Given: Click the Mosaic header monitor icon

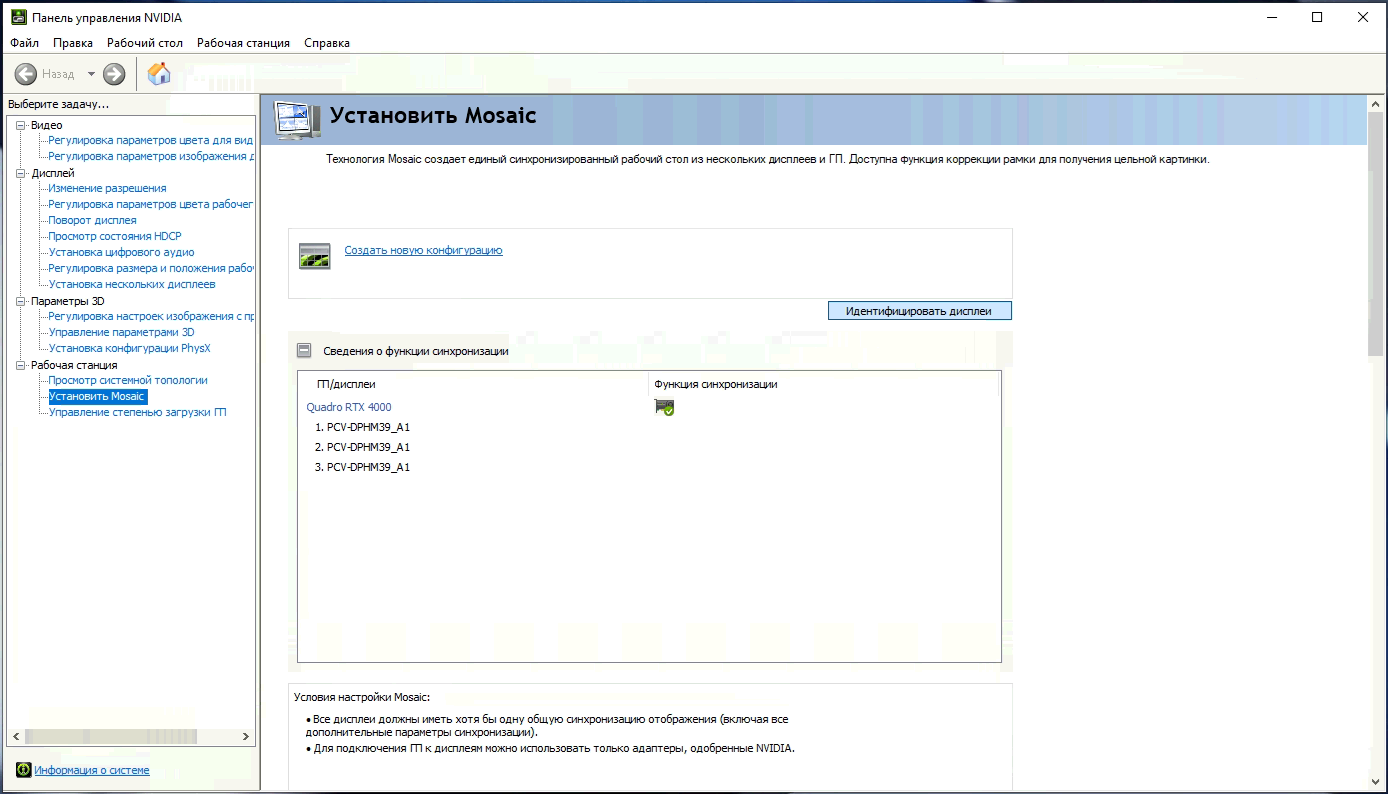Looking at the screenshot, I should pos(297,120).
